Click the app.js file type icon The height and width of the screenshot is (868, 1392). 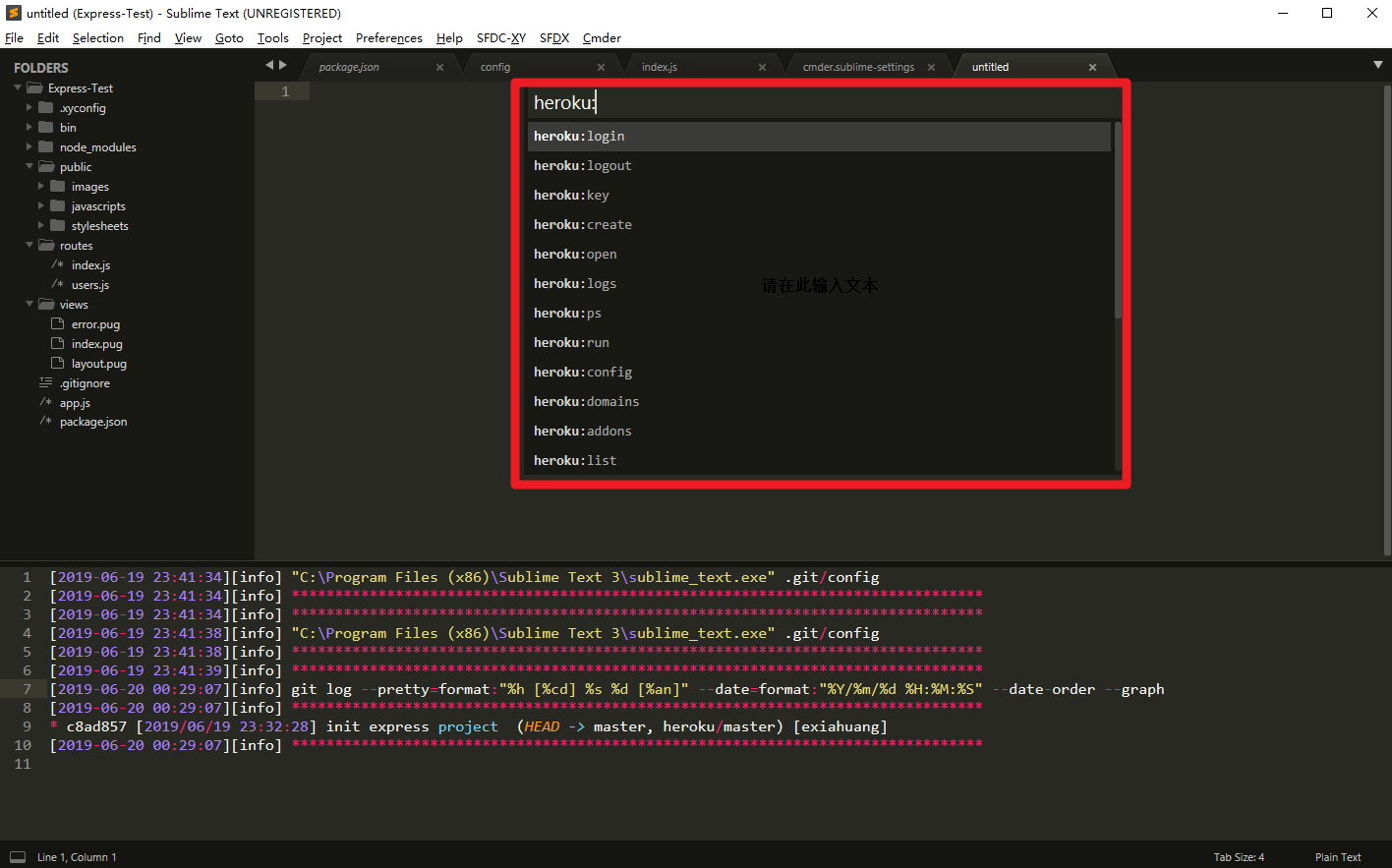45,402
